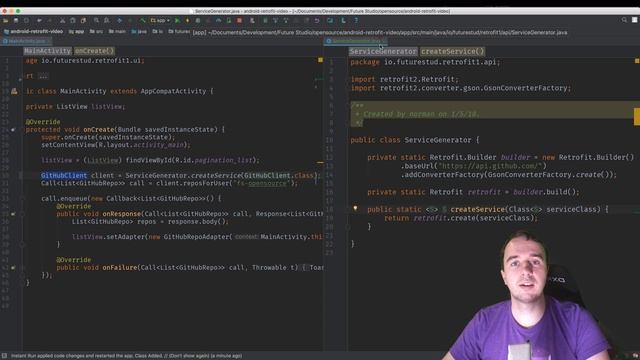Click the yellow inspection marker in left editor
Viewport: 640px width, 360px height.
tap(320, 60)
